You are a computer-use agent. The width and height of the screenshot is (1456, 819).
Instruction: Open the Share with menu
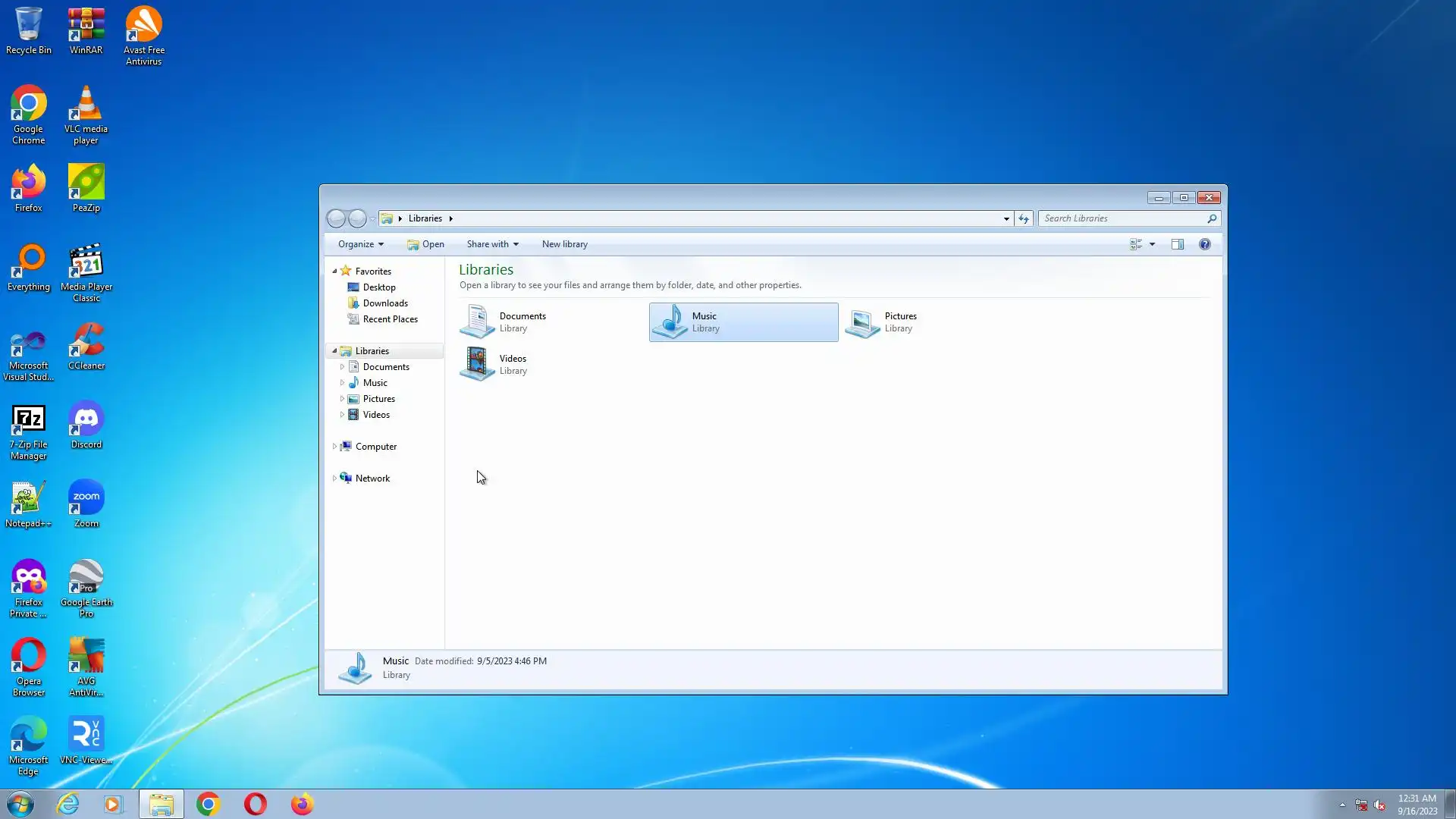[x=492, y=244]
